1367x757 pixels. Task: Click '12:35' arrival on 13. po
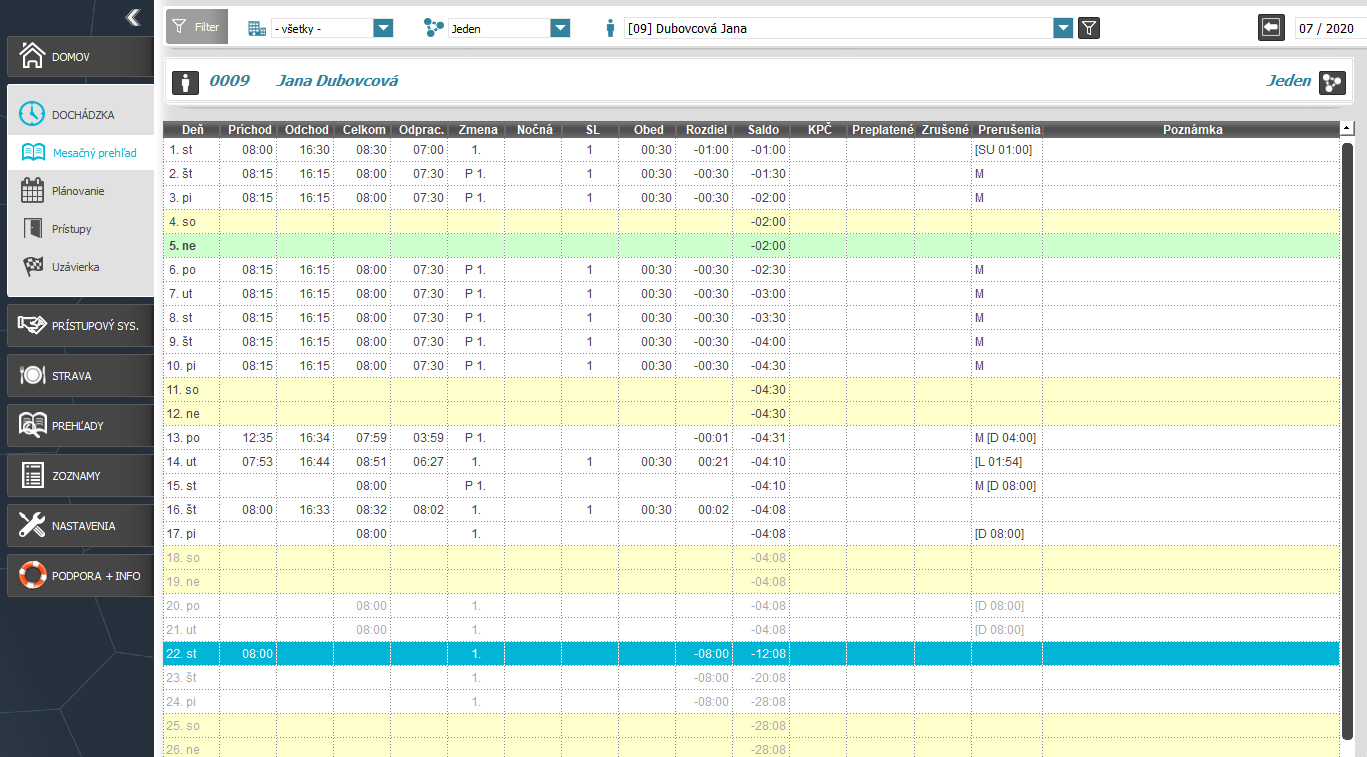(x=257, y=438)
